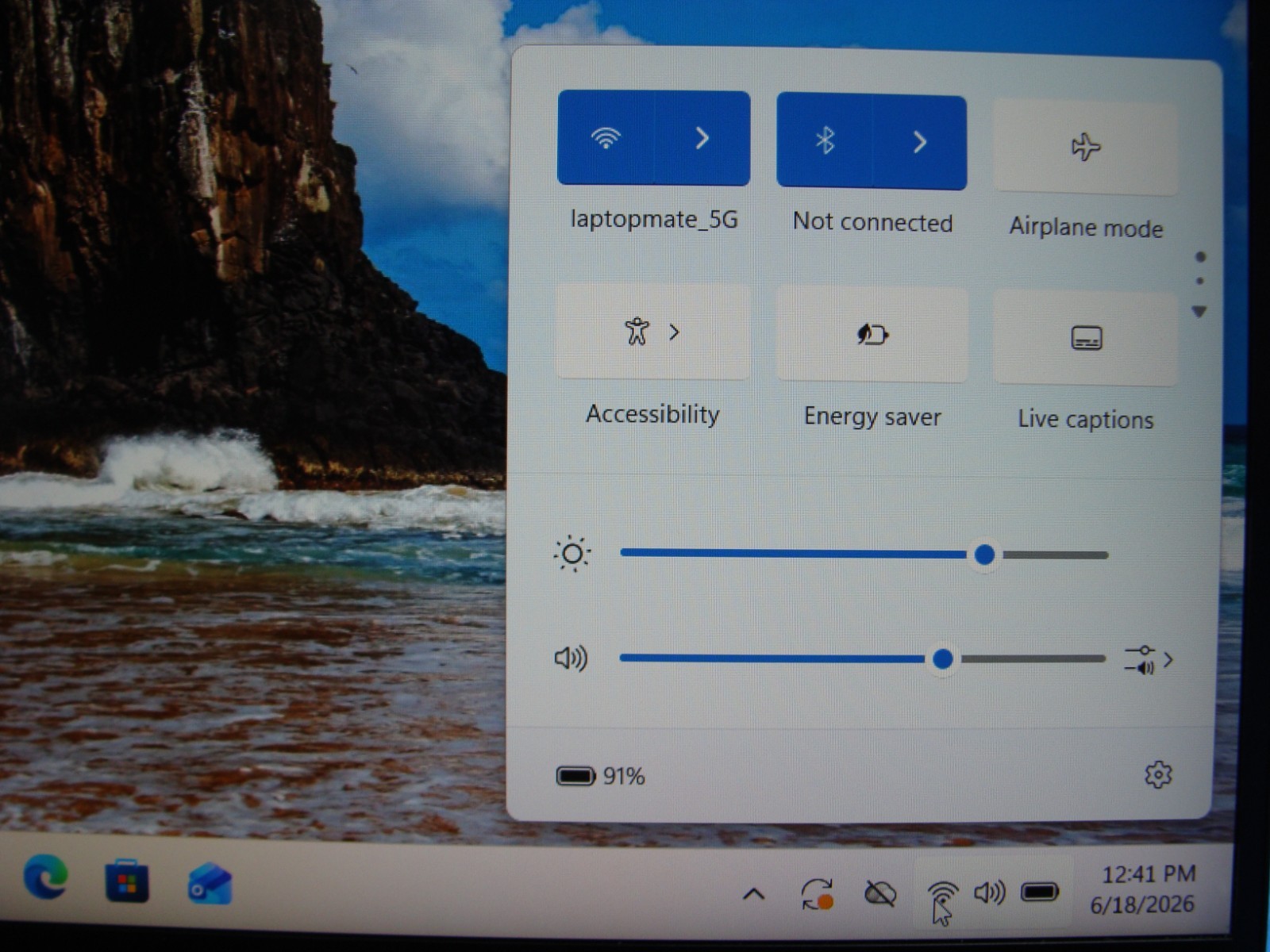Open Outlook from the taskbar
The width and height of the screenshot is (1270, 952).
click(x=210, y=884)
